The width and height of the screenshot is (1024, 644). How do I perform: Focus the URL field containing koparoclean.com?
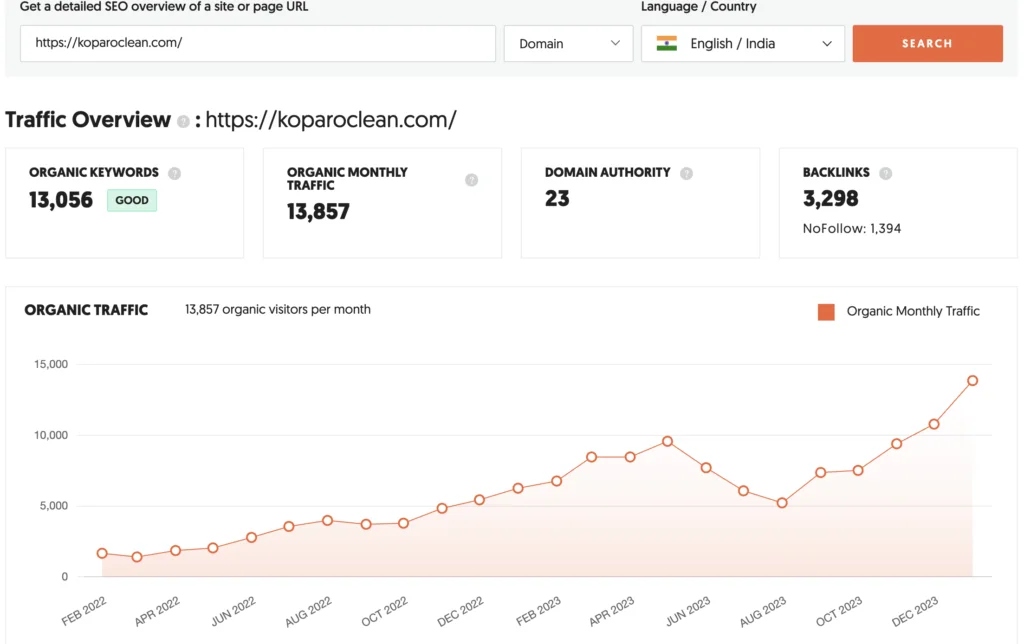(257, 43)
